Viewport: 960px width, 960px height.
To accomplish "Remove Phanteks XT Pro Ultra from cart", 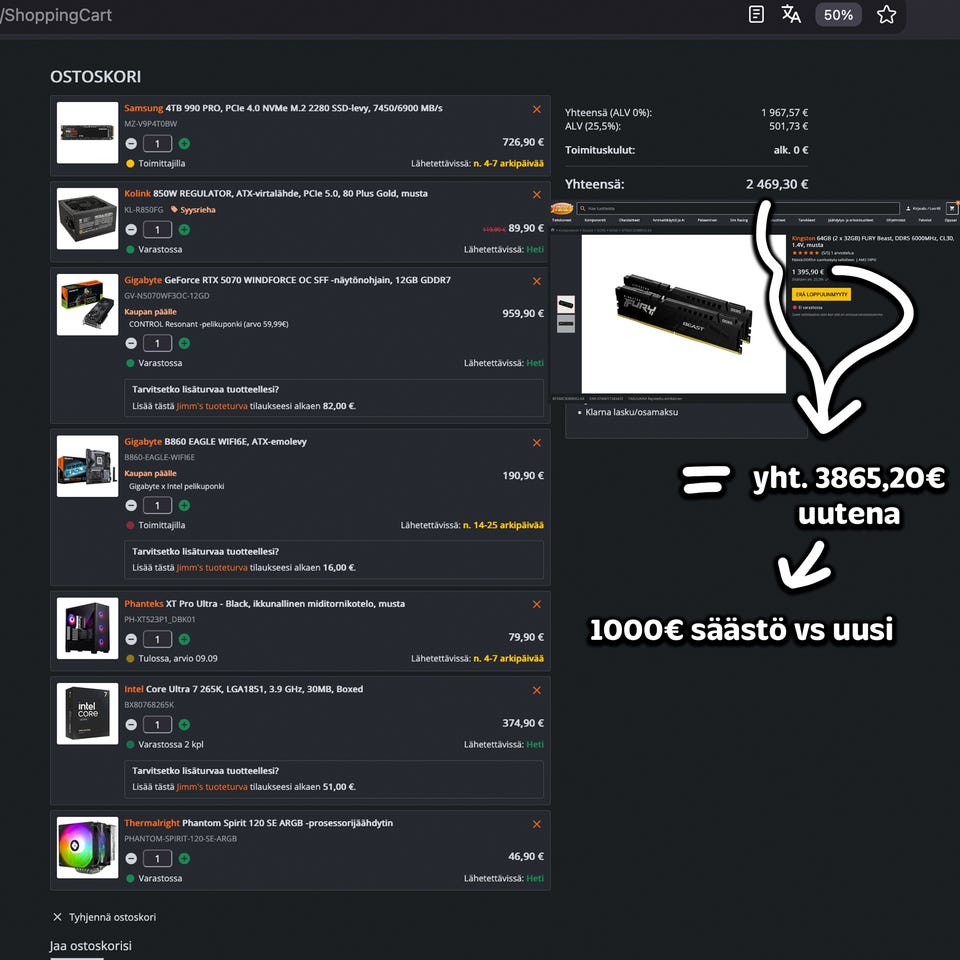I will tap(536, 604).
